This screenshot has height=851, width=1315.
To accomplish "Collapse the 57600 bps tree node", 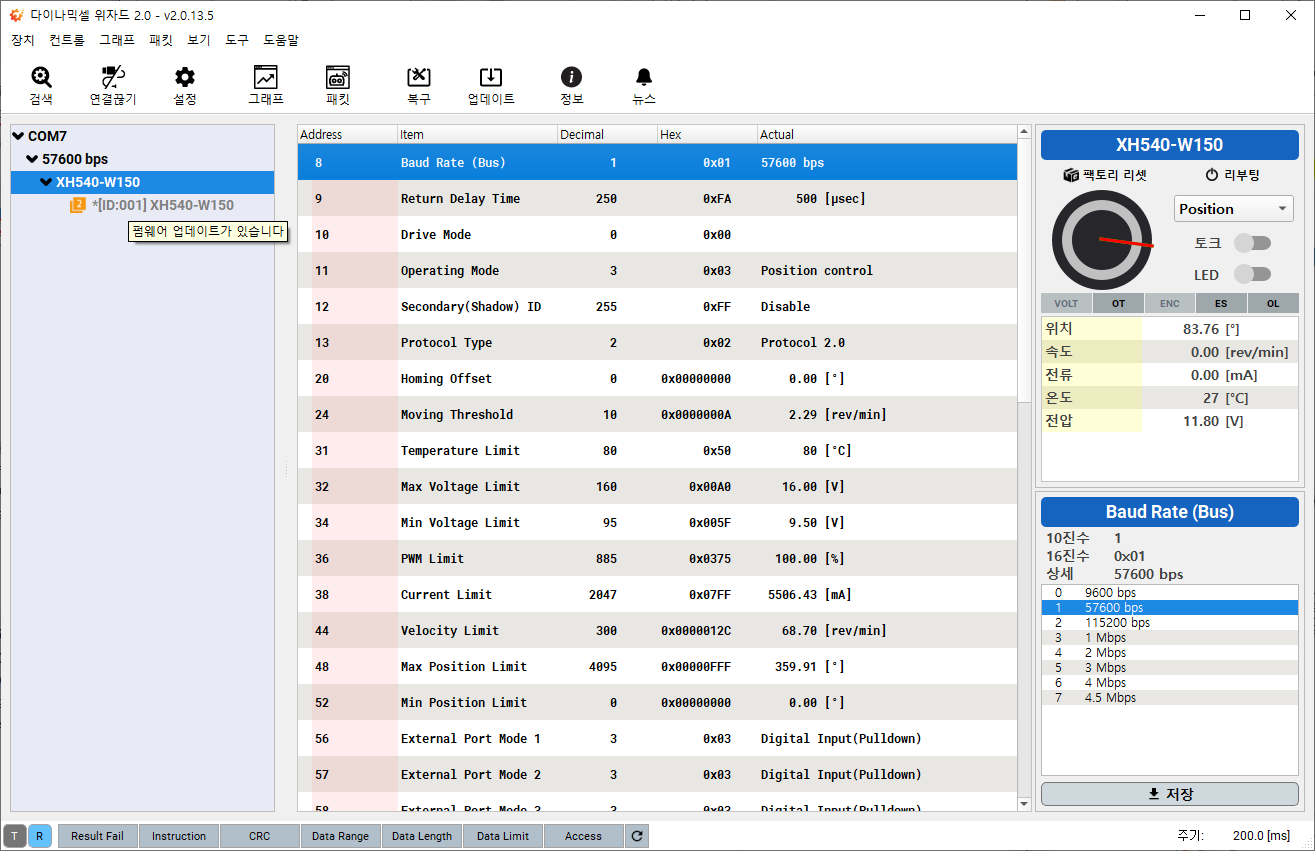I will pyautogui.click(x=32, y=159).
